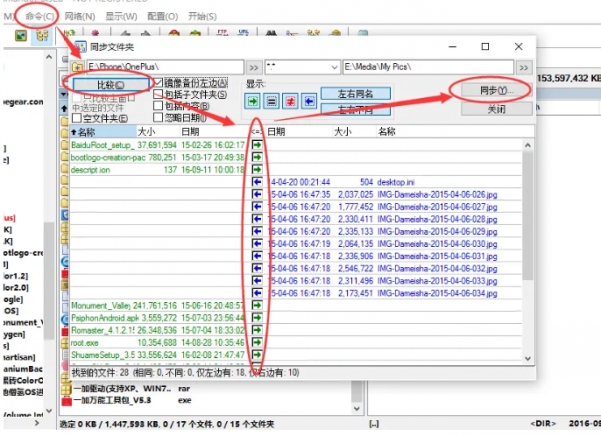Uncheck the 镜像备份左边 checkbox
The height and width of the screenshot is (436, 601).
coord(158,83)
